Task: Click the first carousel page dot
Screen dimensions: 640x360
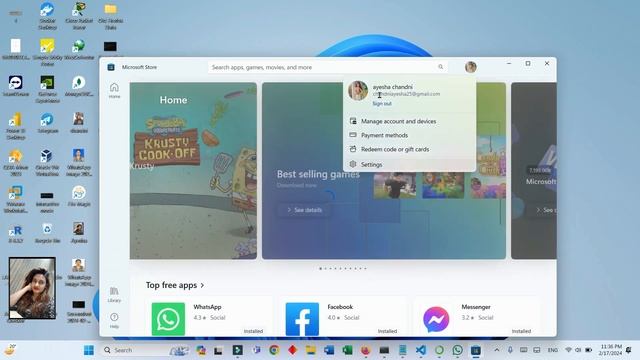Action: pos(320,269)
